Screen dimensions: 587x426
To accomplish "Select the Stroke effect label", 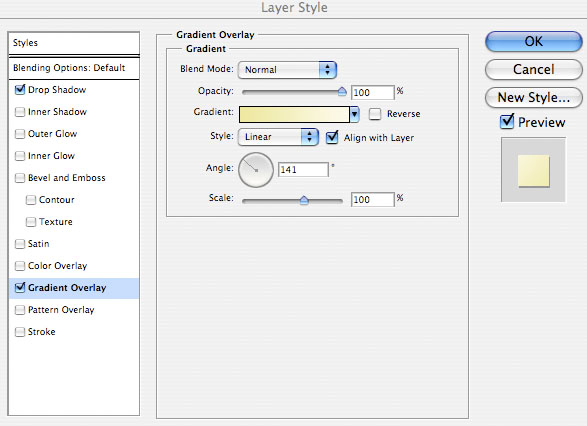I will pos(42,332).
